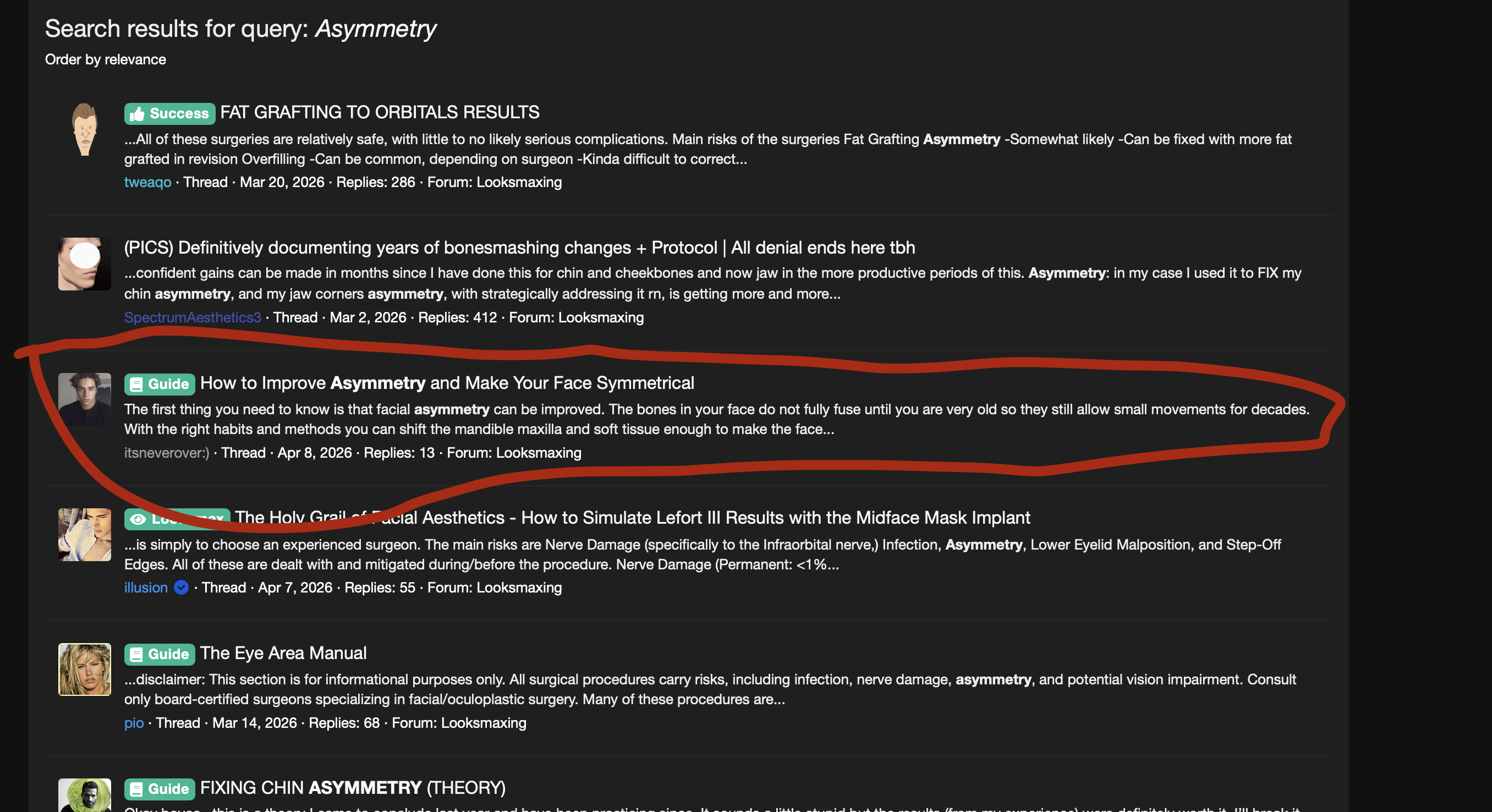Click illusion's avatar on Midface Mask thread
The width and height of the screenshot is (1492, 812).
point(85,535)
